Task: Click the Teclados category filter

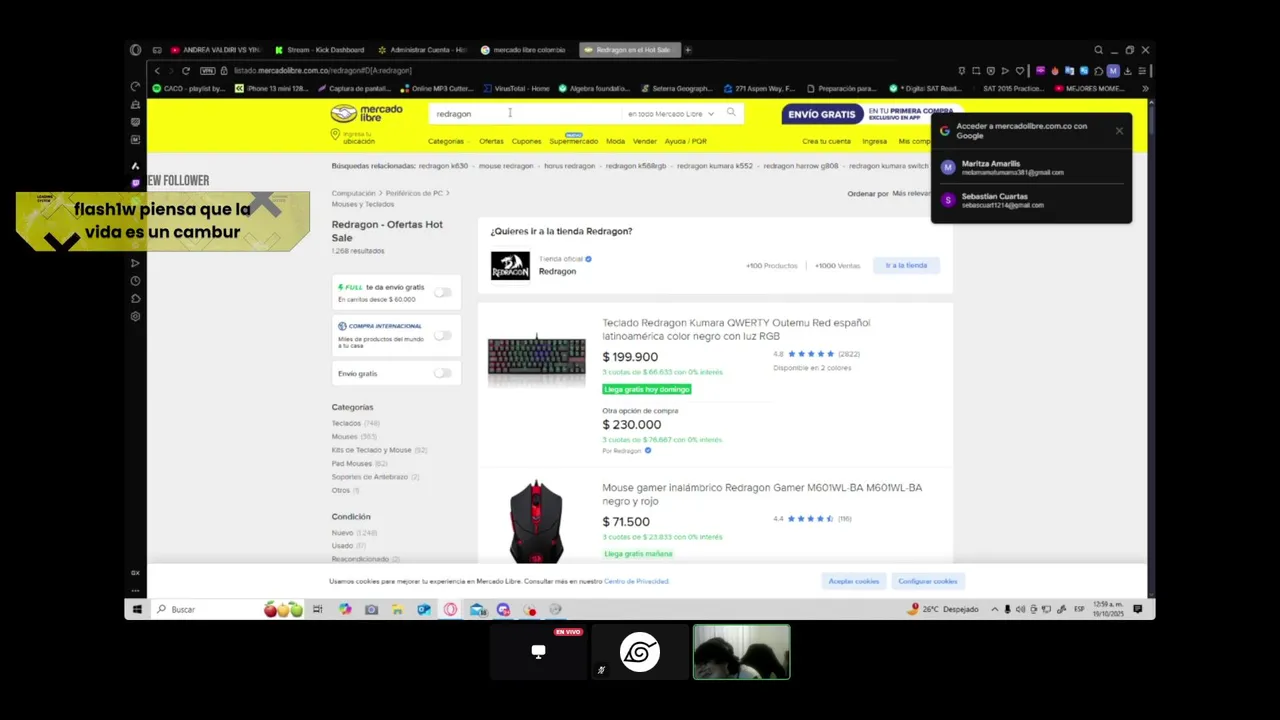Action: click(346, 423)
